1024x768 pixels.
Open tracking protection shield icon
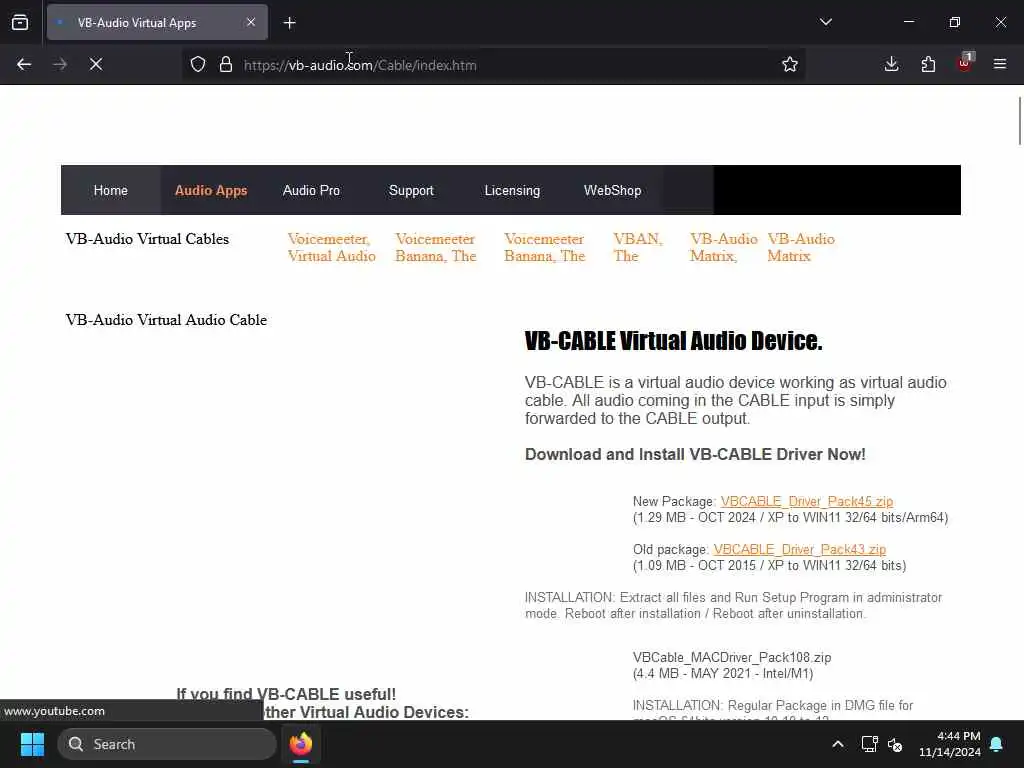pos(198,64)
